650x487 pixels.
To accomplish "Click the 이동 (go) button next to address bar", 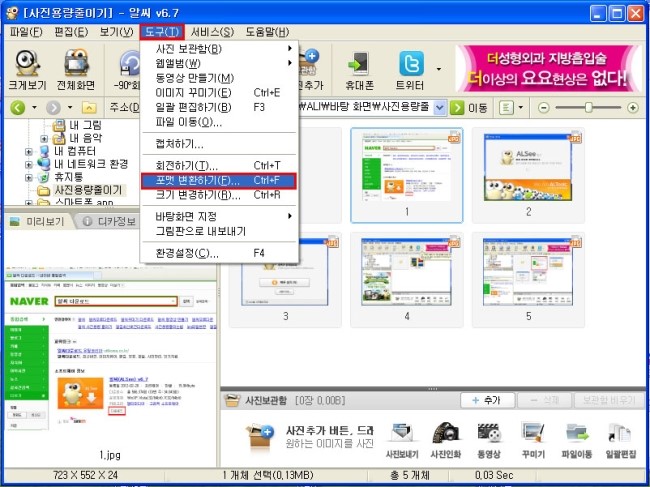I will 470,106.
